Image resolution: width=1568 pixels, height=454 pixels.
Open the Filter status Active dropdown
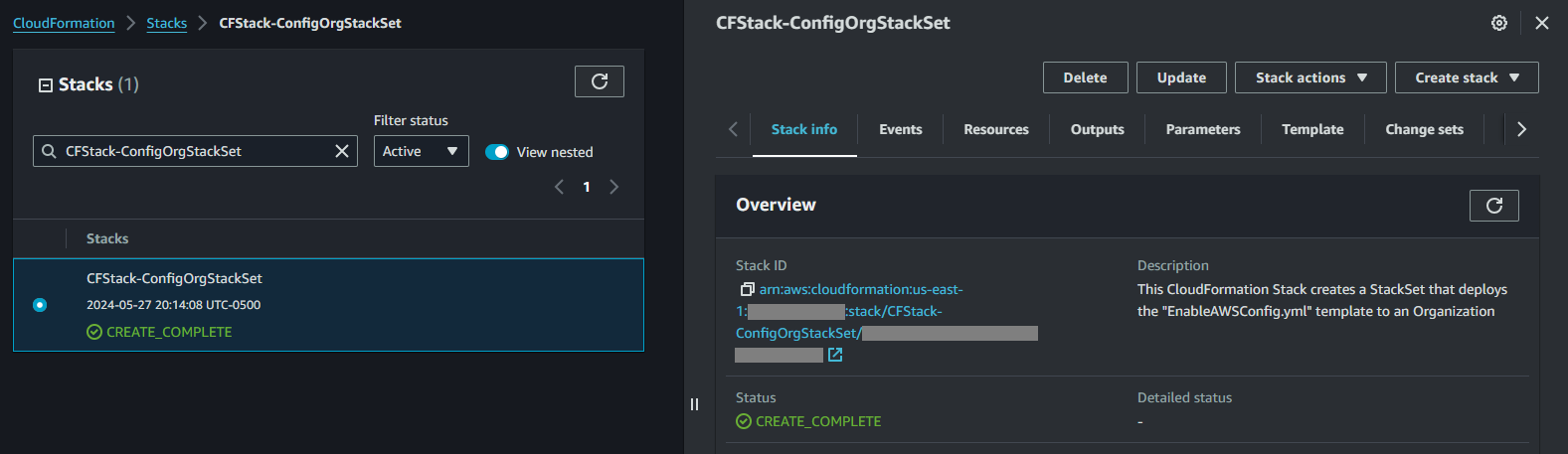click(421, 151)
